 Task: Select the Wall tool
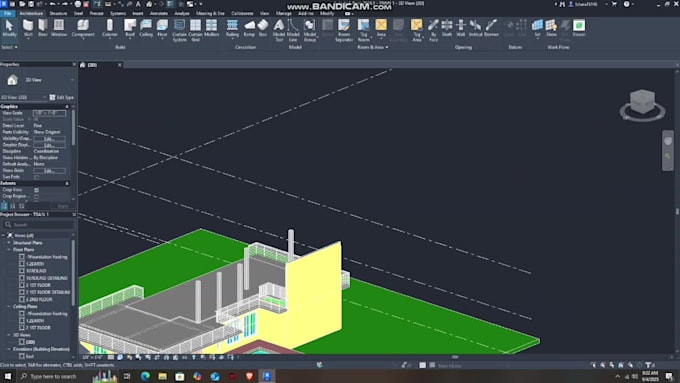pos(28,28)
